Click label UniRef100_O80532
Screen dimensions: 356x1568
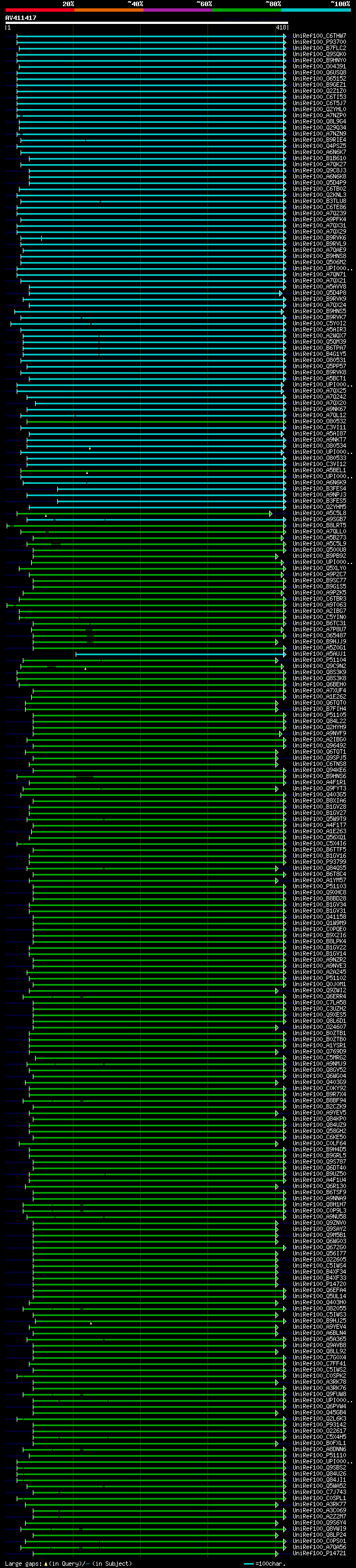[319, 421]
